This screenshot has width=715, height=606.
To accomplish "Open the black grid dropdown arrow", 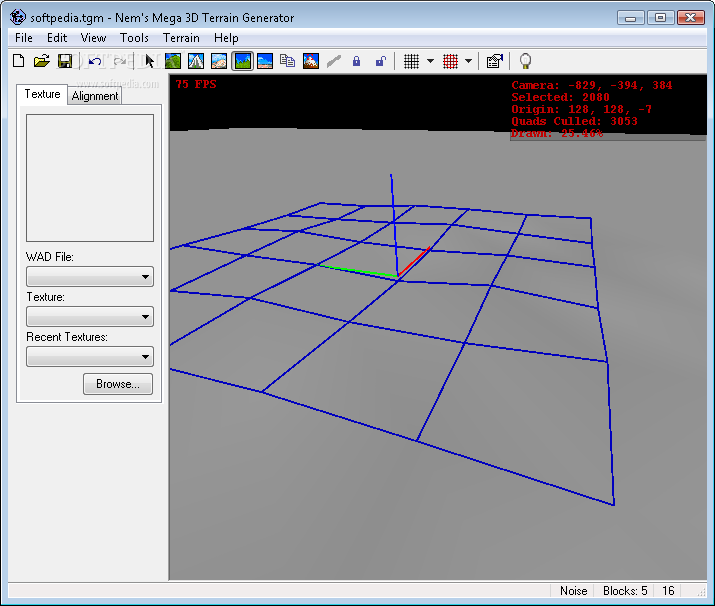I will (430, 61).
